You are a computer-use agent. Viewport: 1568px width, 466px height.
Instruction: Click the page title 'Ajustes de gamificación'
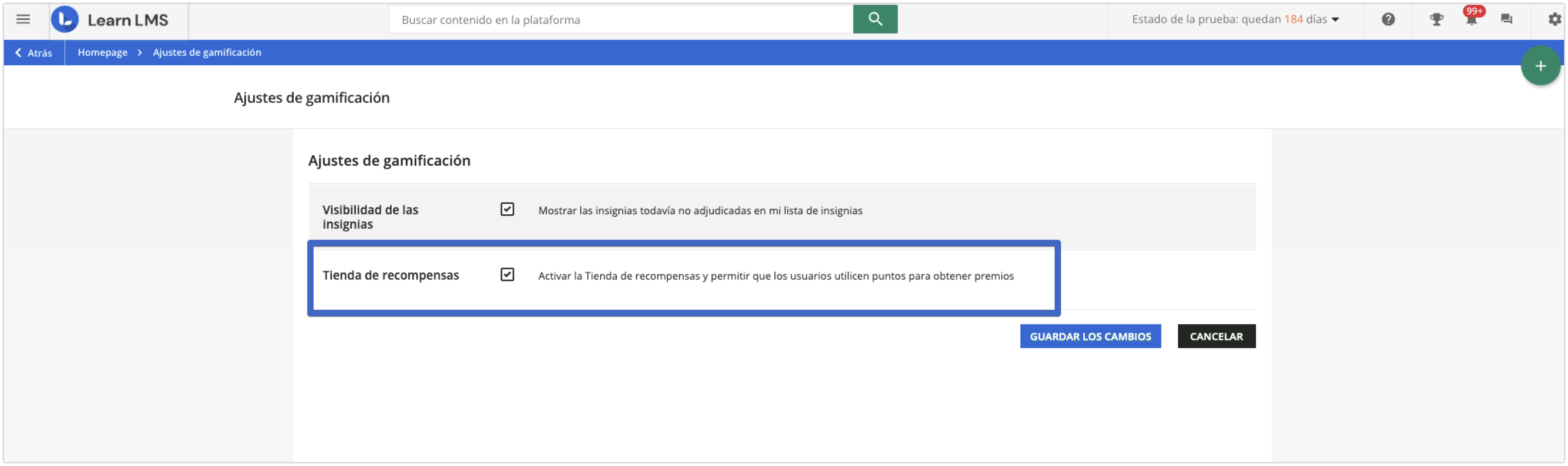312,98
